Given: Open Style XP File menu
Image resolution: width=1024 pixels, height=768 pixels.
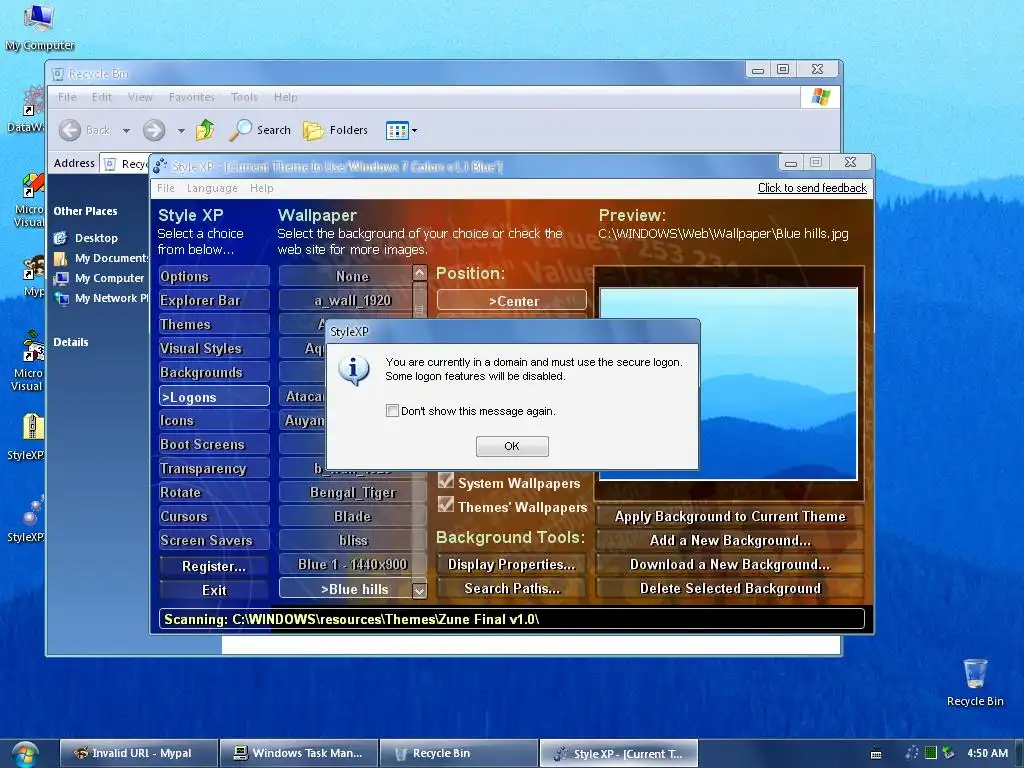Looking at the screenshot, I should (166, 188).
